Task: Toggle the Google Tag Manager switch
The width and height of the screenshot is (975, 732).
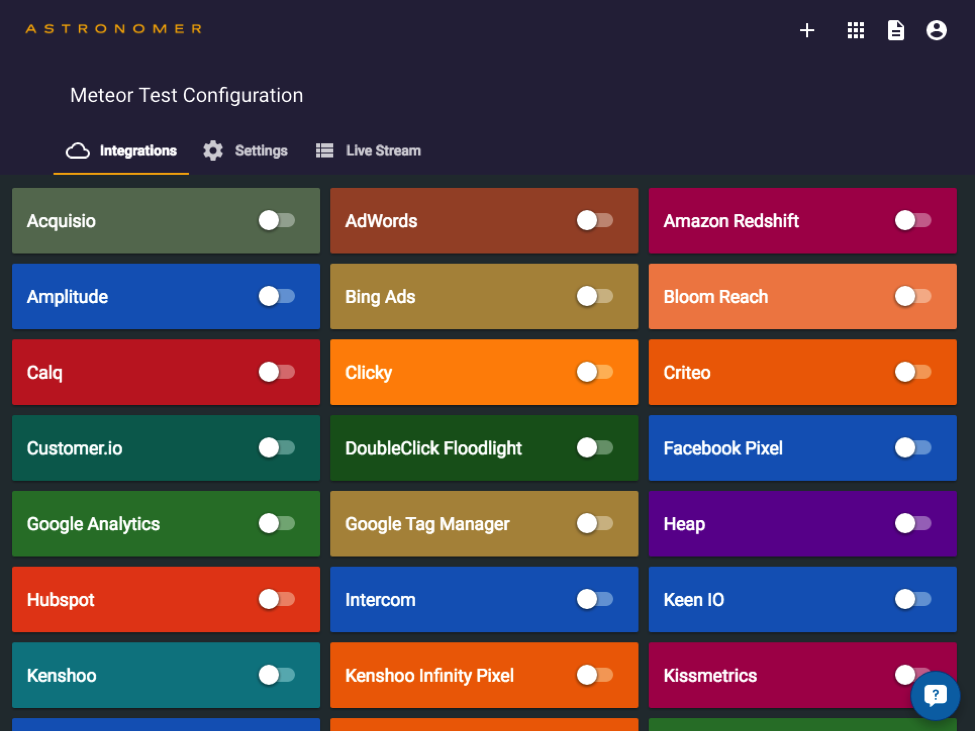Action: tap(595, 523)
